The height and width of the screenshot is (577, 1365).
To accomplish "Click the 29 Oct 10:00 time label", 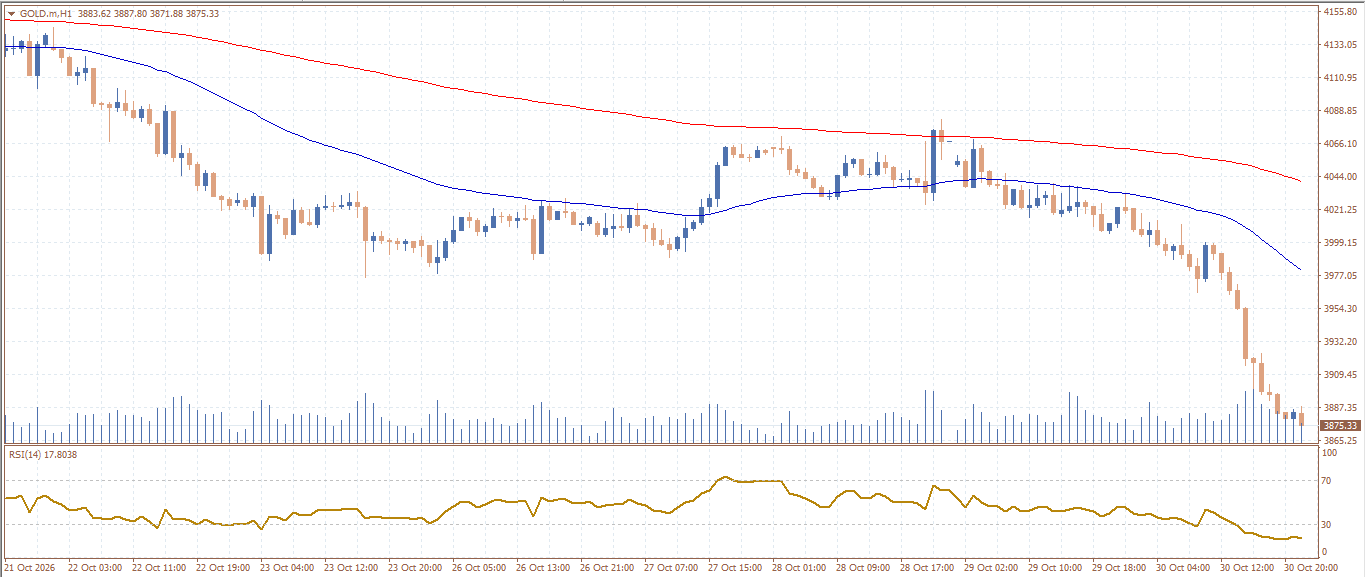I will (1055, 568).
